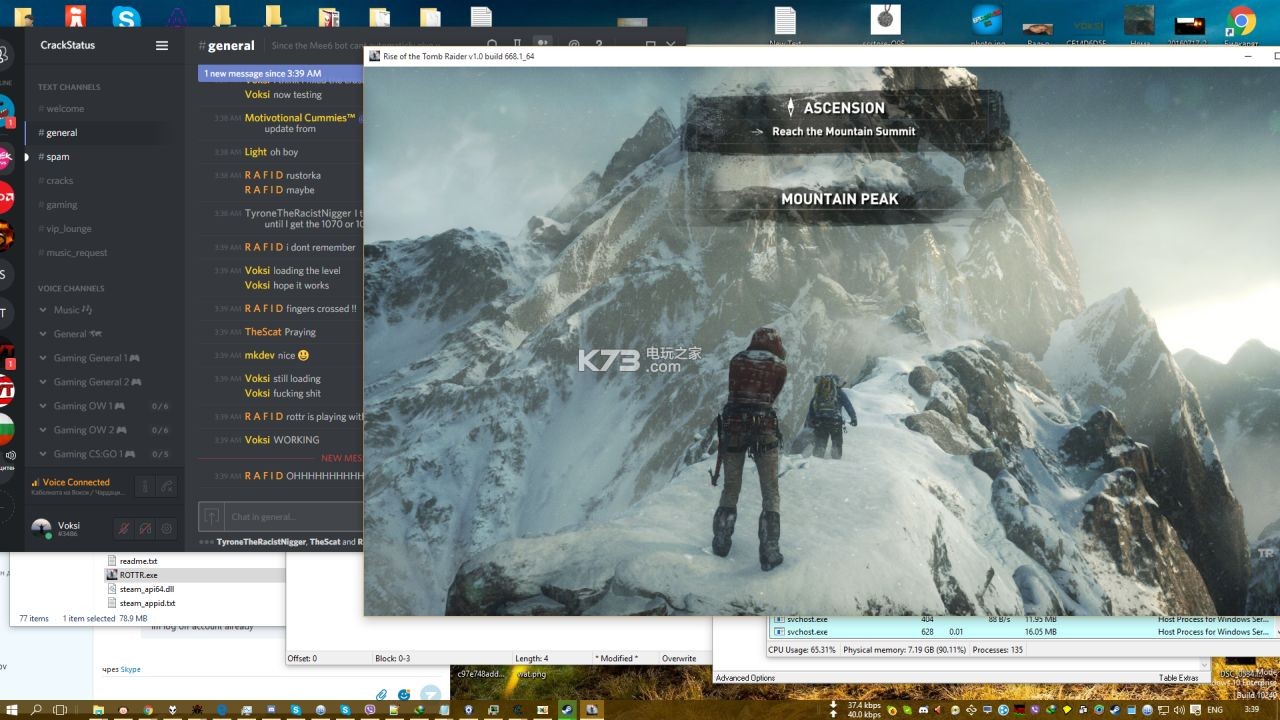This screenshot has height=720, width=1280.
Task: Click username Voksi beside 'WORKING' message
Action: tap(257, 440)
